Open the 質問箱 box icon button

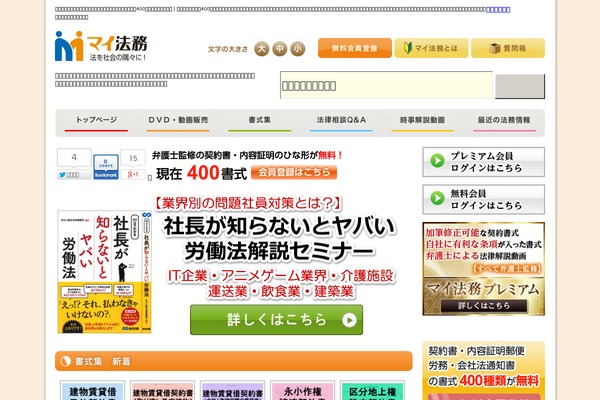pos(508,48)
